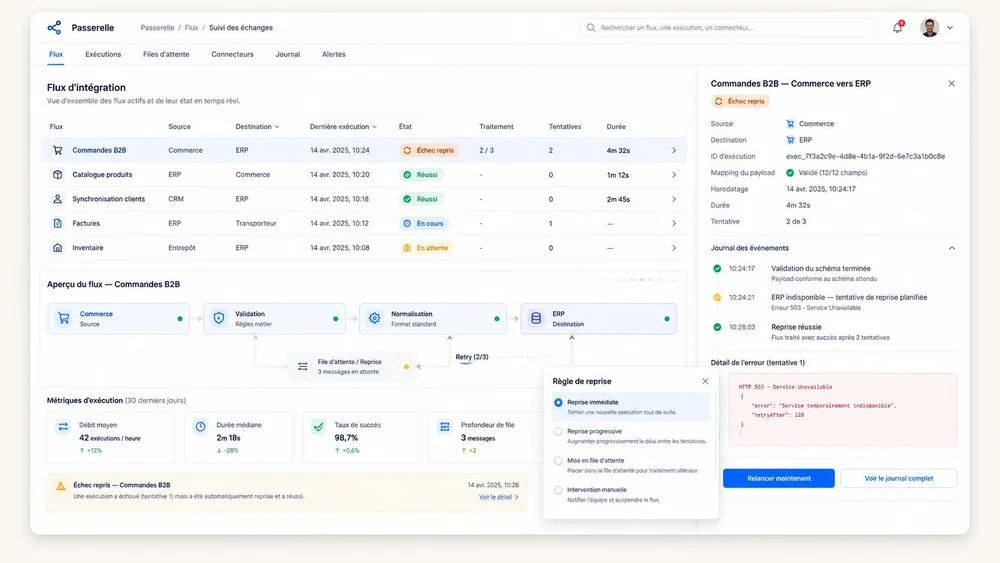This screenshot has height=563, width=1000.
Task: Expand the Commandes B2B row chevron
Action: point(674,150)
